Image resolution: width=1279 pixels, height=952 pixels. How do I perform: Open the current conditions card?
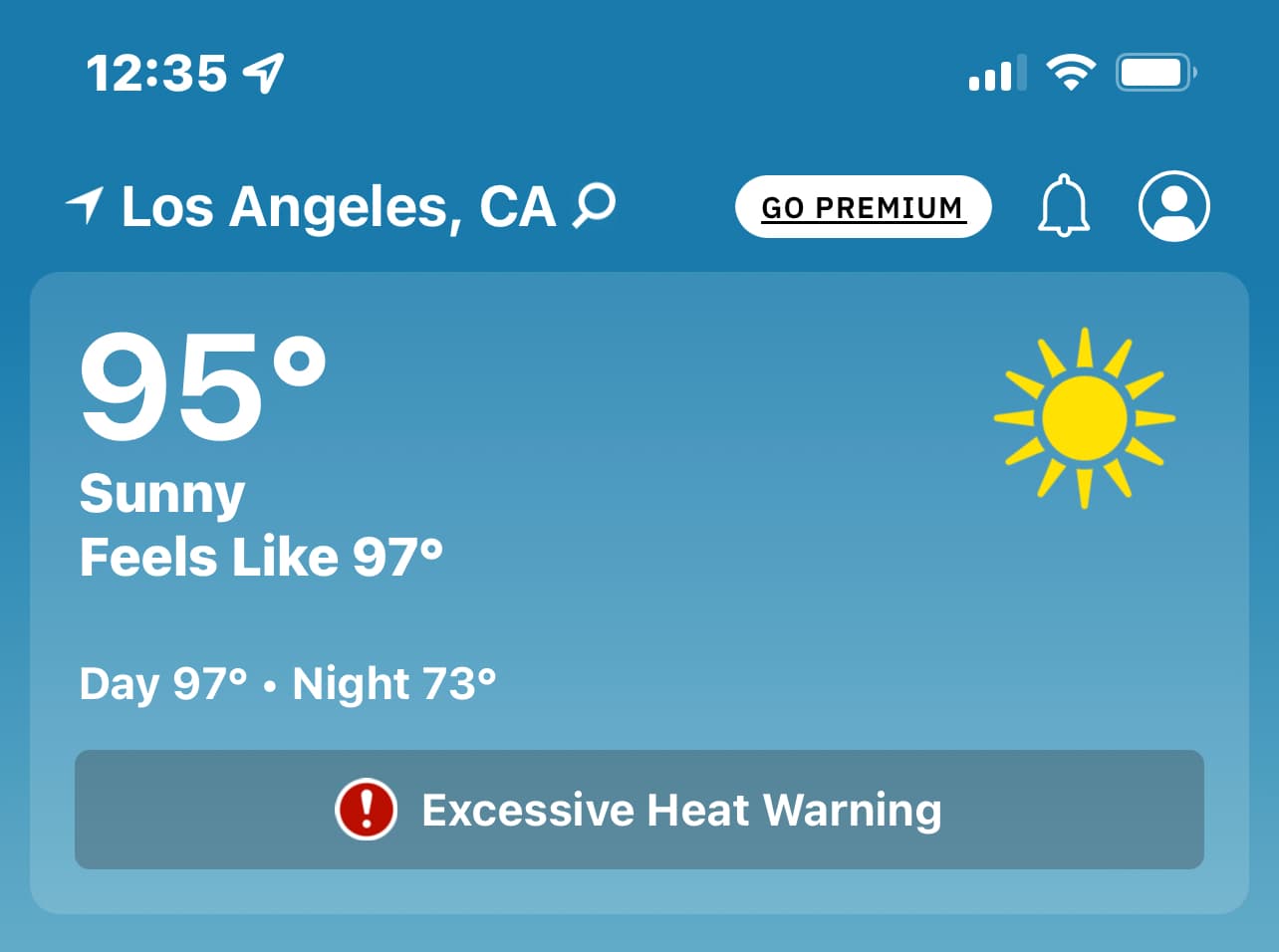pos(639,593)
